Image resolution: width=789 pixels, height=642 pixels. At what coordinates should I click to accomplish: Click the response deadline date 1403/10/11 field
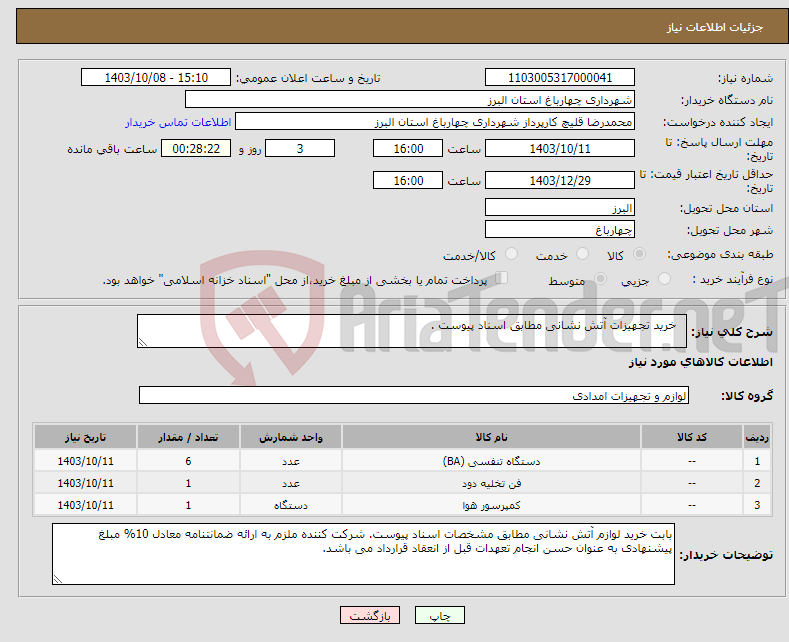tap(560, 148)
